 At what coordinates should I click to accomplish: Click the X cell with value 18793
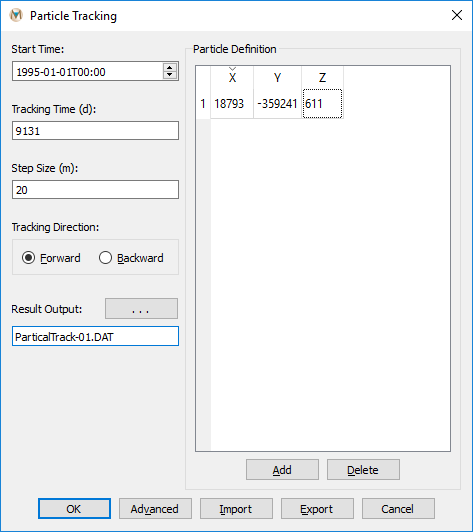pos(232,103)
